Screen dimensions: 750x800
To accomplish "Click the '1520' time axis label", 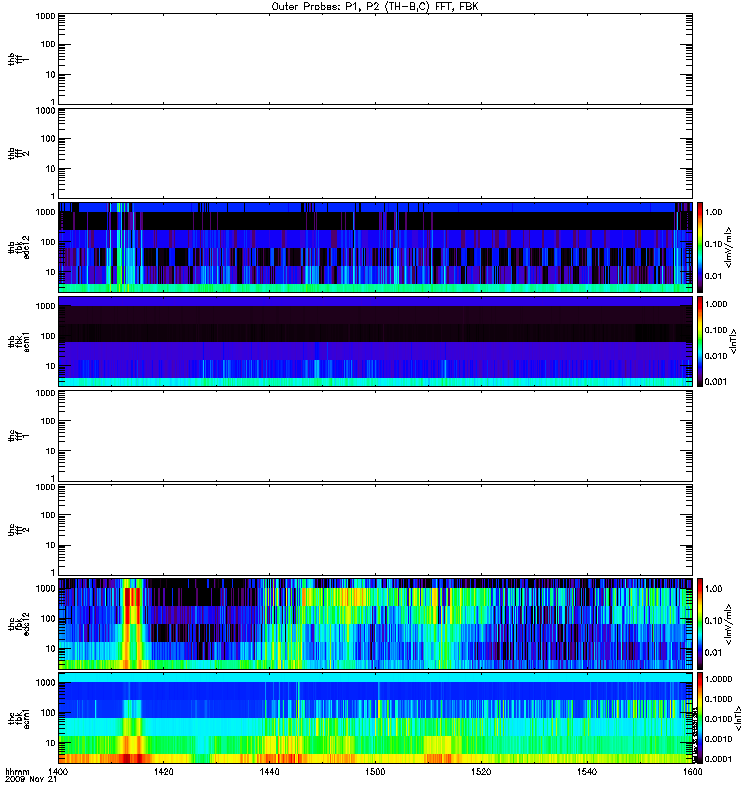I will [x=481, y=771].
